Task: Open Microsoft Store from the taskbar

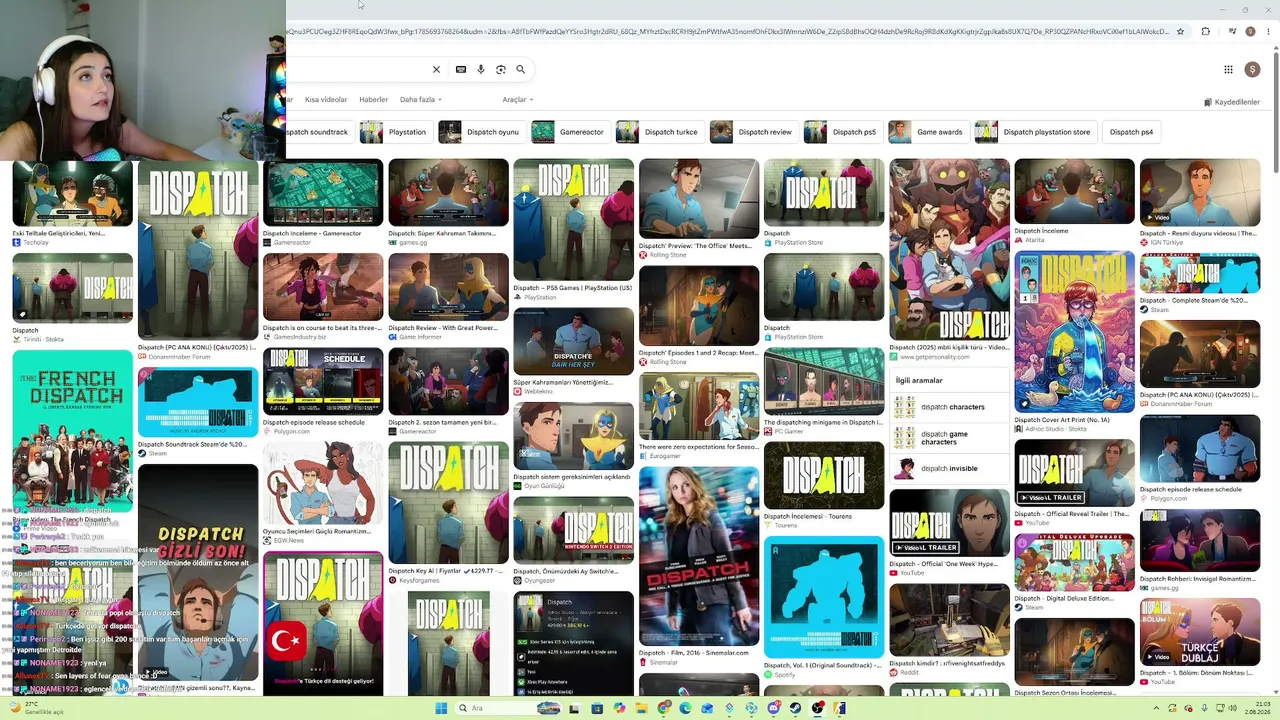Action: [x=597, y=708]
